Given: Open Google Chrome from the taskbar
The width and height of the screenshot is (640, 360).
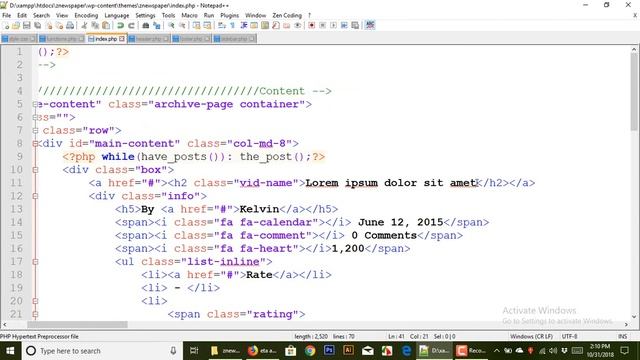Looking at the screenshot, I should pos(310,351).
